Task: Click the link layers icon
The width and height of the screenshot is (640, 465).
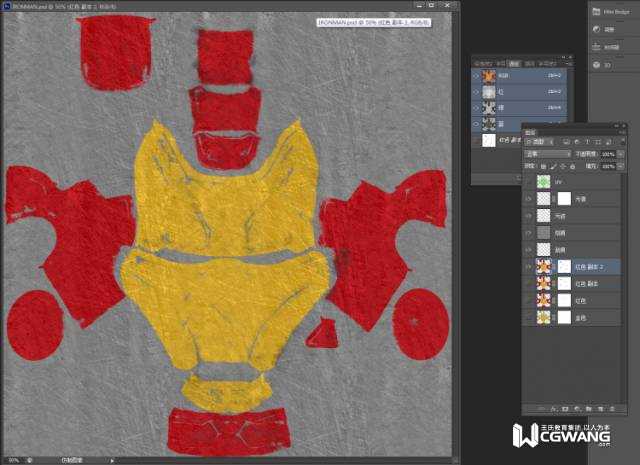Action: coord(542,408)
